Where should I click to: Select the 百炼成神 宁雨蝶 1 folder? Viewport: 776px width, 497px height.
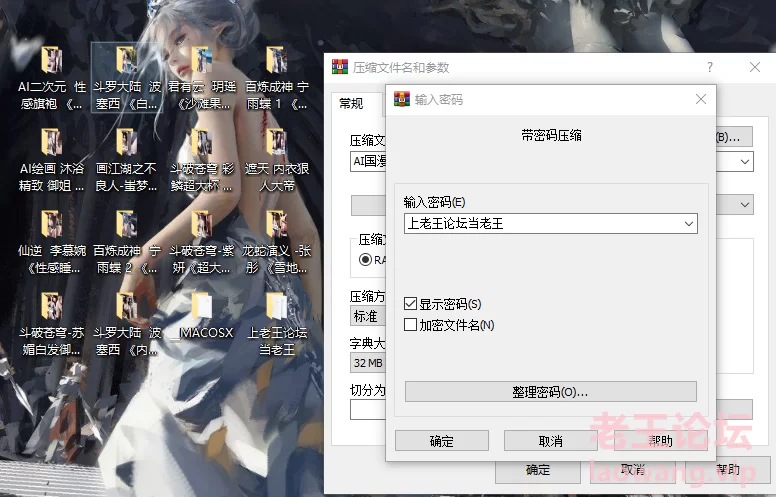[277, 78]
